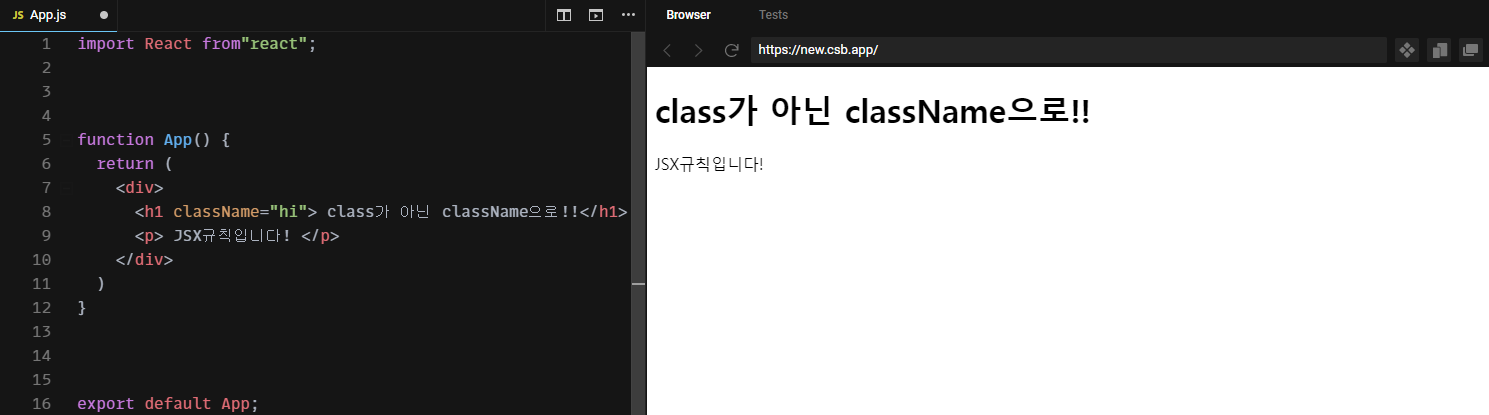Viewport: 1489px width, 415px height.
Task: Go forward in the preview browser
Action: [x=699, y=50]
